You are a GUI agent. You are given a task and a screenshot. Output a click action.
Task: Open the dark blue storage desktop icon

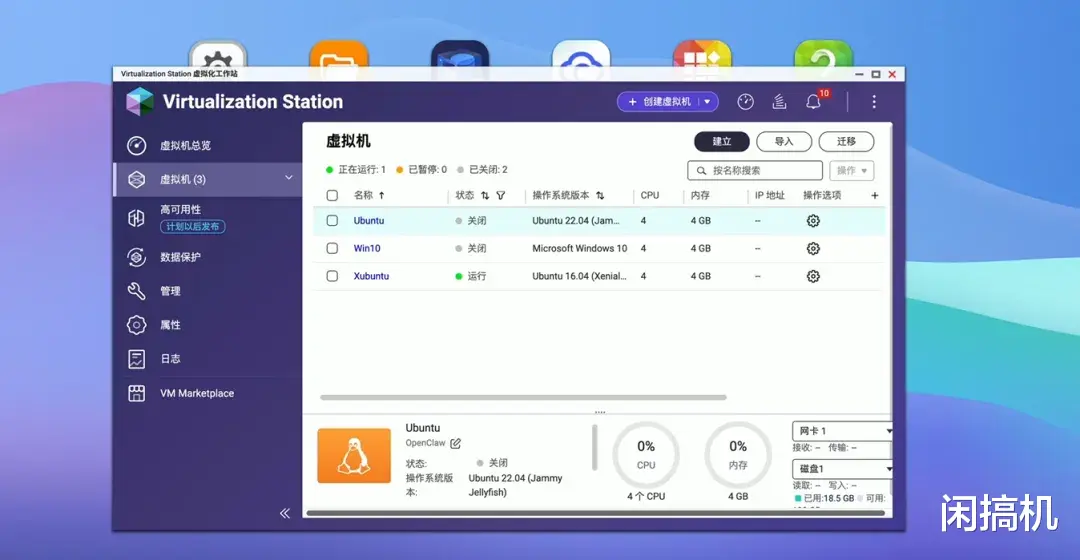click(460, 54)
